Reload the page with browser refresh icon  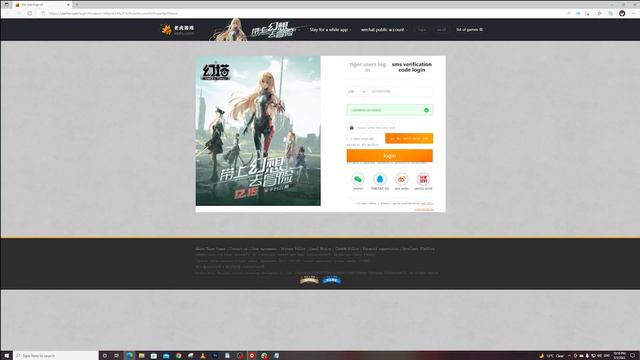30,13
